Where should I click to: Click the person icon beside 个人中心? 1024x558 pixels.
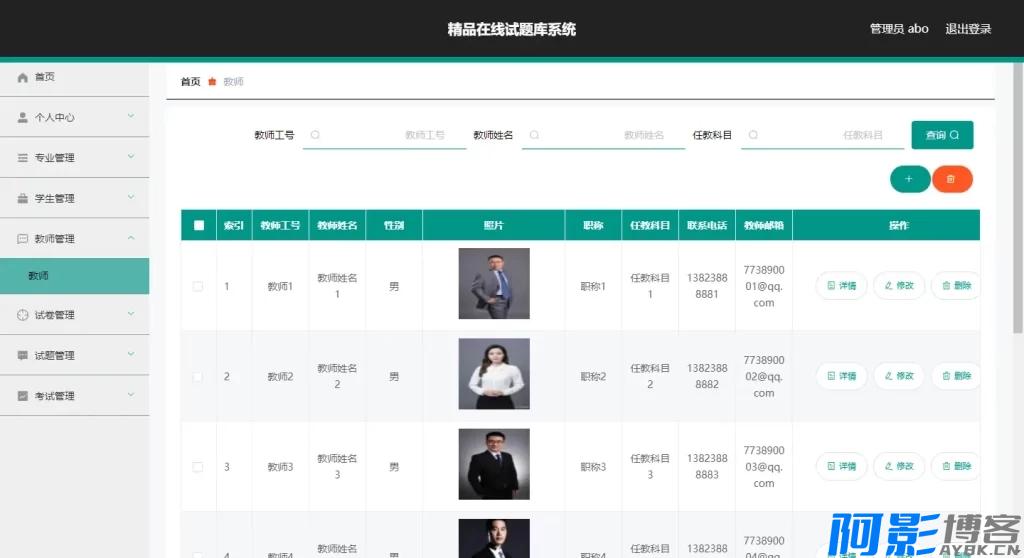pos(23,117)
